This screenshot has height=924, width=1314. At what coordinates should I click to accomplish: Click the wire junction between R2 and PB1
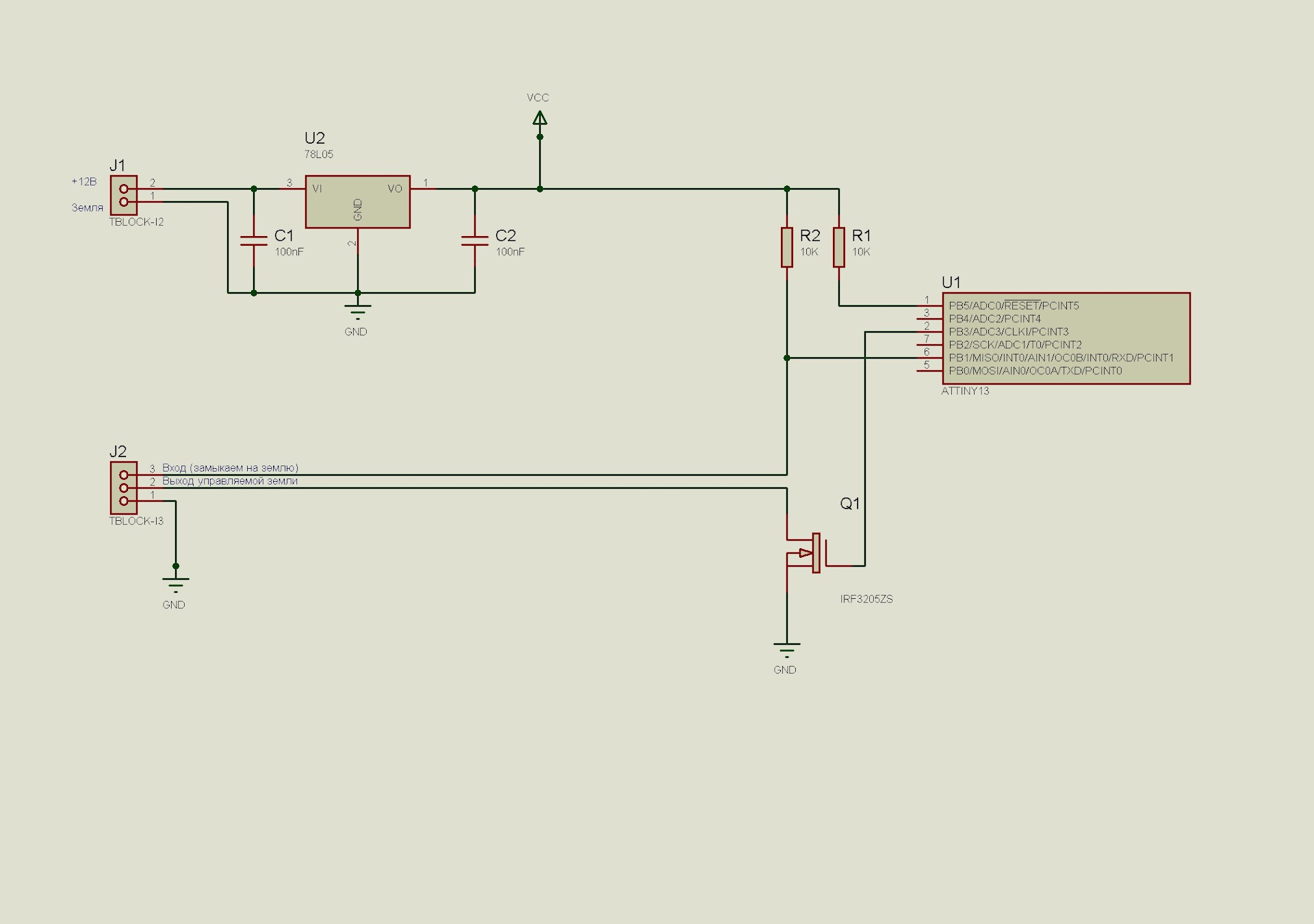coord(787,358)
